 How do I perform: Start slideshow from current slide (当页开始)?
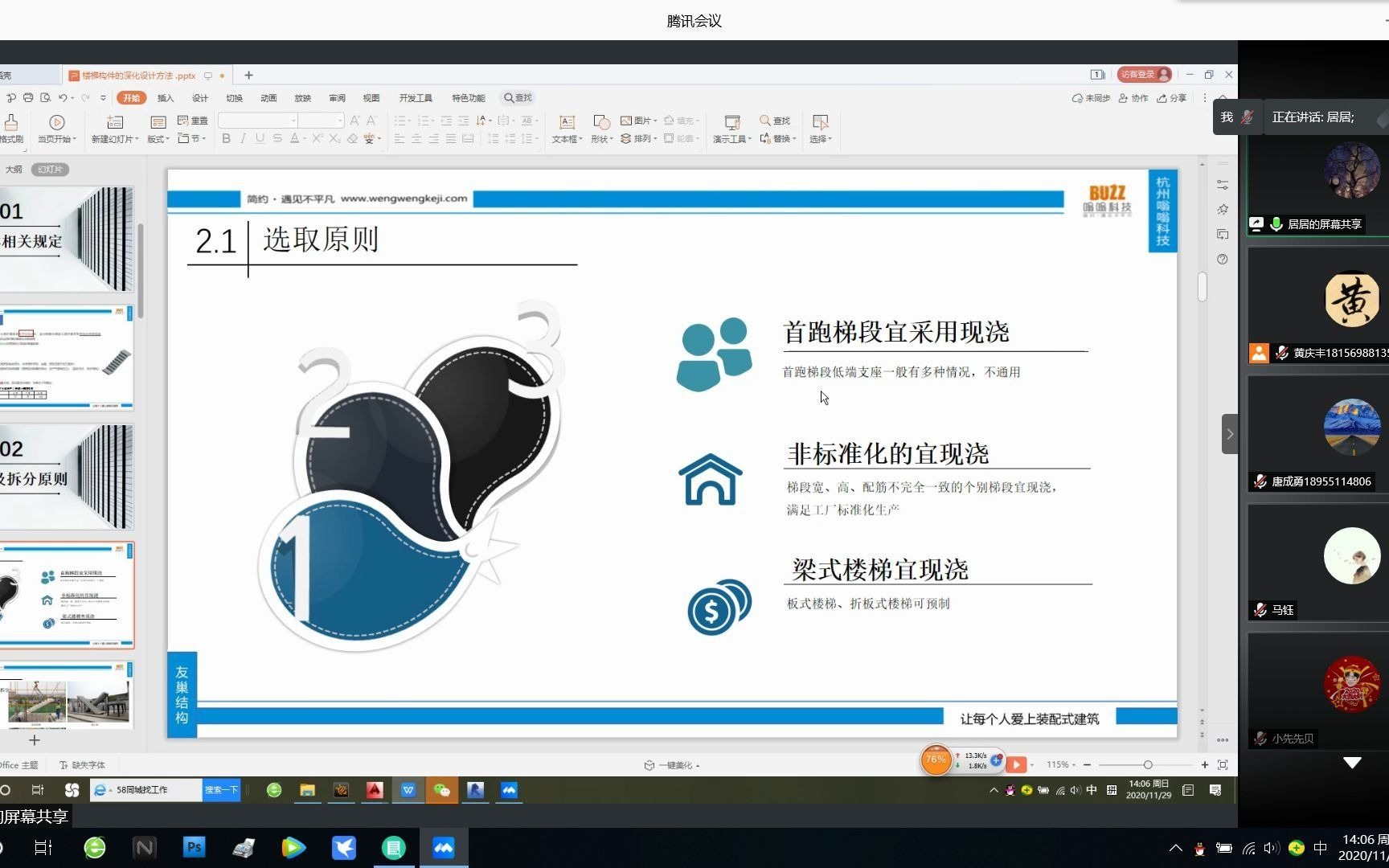(57, 128)
